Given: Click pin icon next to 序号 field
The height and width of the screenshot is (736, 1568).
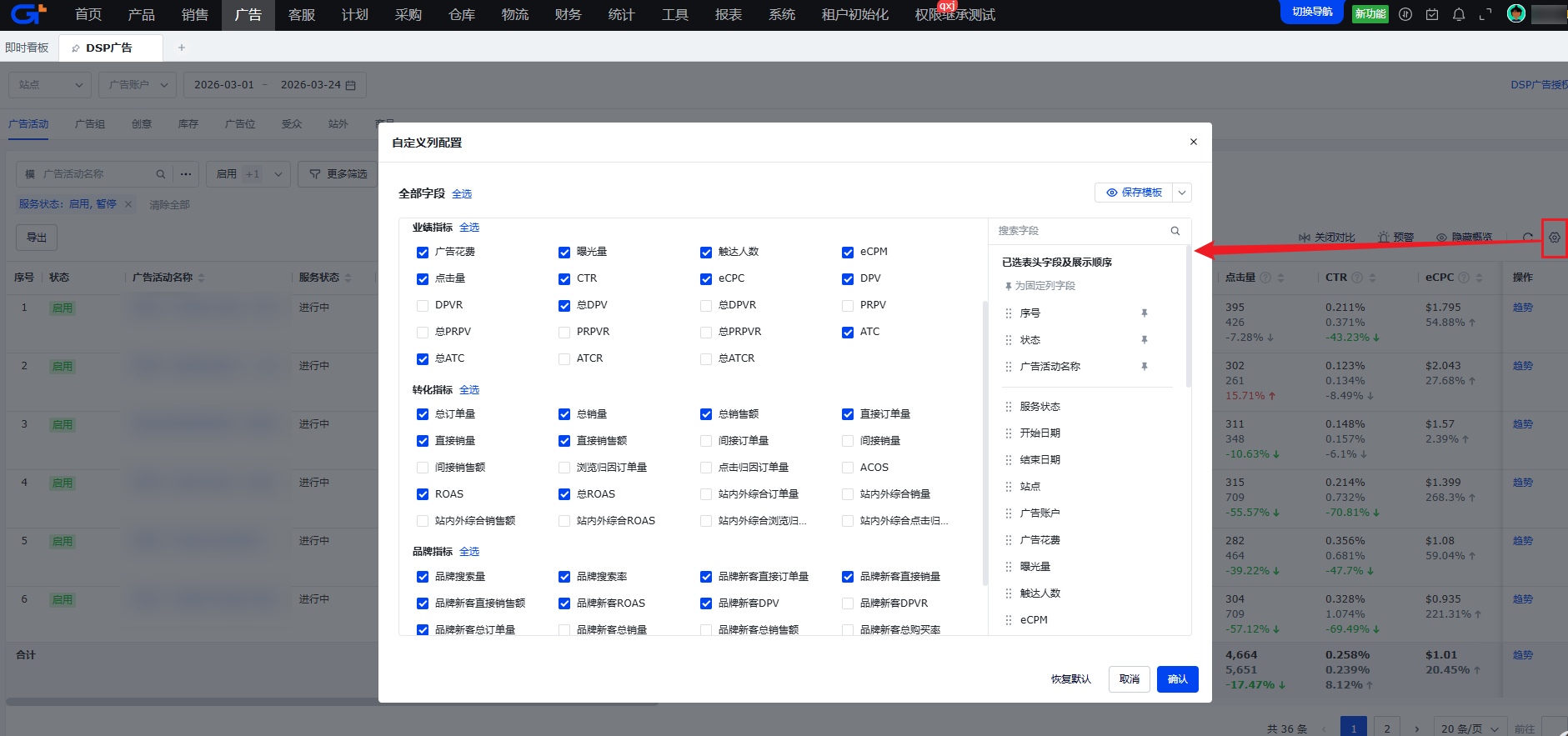Looking at the screenshot, I should point(1145,313).
